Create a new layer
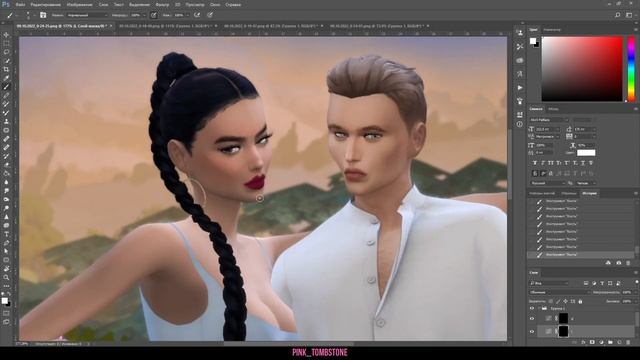This screenshot has height=360, width=640. coord(619,342)
